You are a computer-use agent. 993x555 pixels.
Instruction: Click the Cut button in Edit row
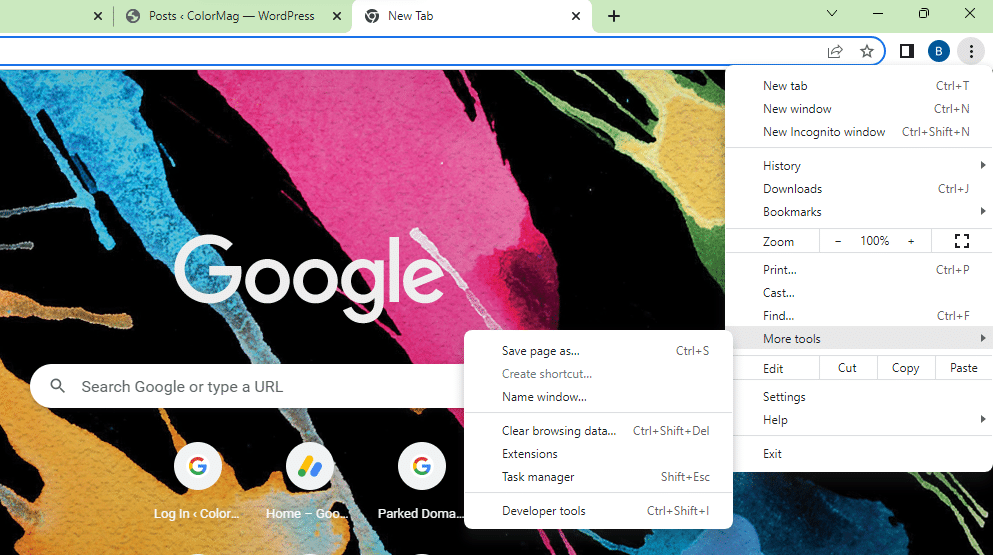[847, 368]
